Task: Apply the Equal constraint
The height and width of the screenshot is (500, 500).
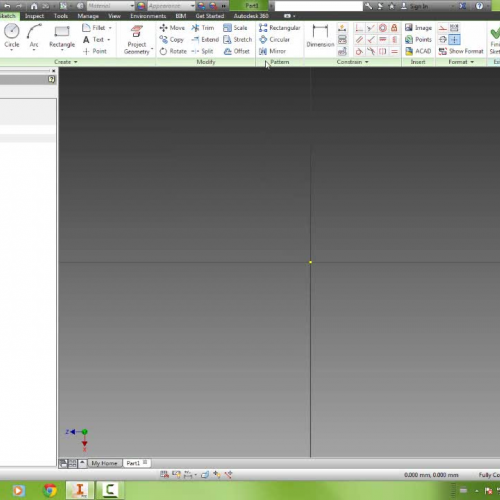Action: pyautogui.click(x=394, y=51)
